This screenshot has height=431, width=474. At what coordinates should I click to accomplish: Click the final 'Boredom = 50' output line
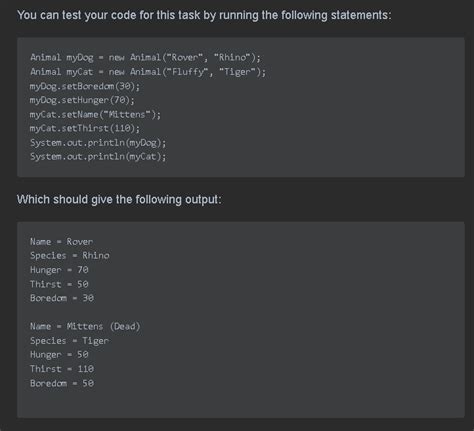point(62,383)
